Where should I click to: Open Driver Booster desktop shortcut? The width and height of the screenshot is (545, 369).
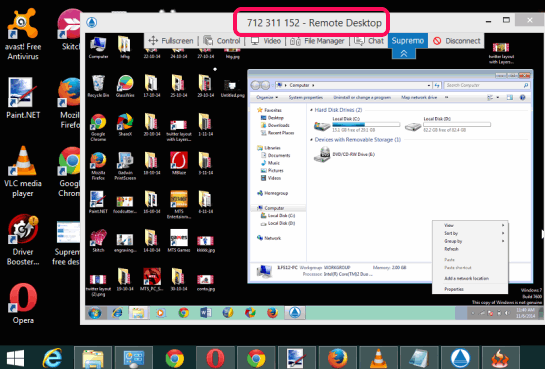[x=23, y=240]
